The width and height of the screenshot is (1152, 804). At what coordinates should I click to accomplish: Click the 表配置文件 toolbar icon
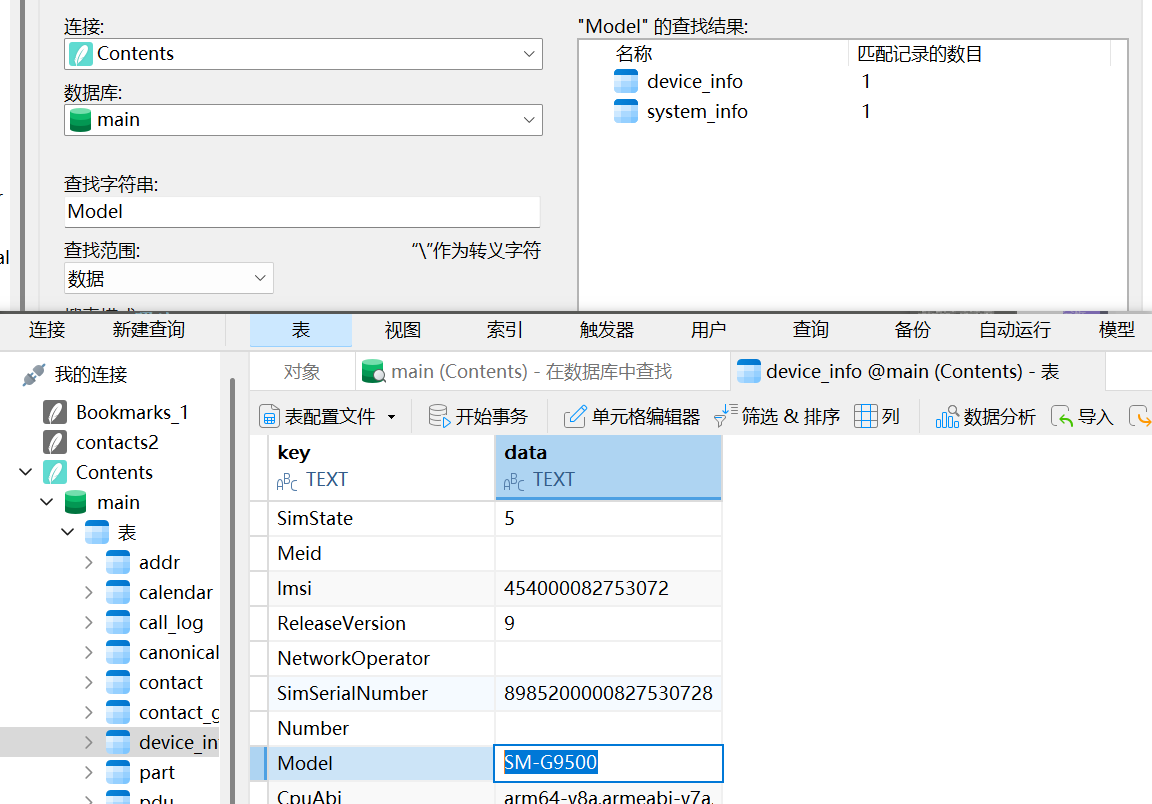(x=269, y=417)
